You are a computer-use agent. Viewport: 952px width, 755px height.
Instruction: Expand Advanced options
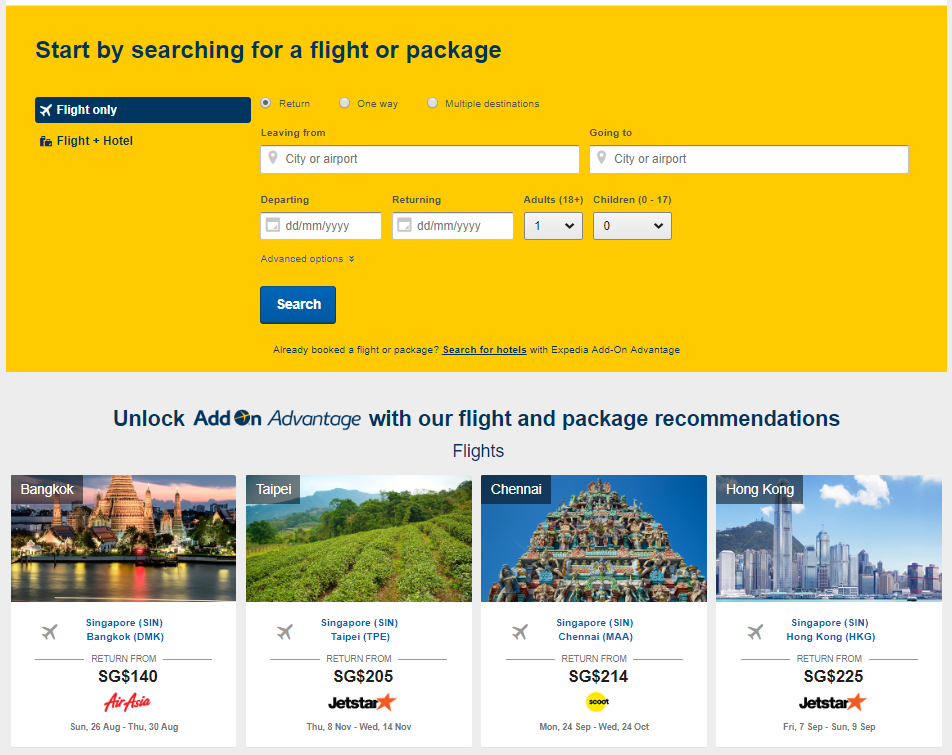[307, 259]
